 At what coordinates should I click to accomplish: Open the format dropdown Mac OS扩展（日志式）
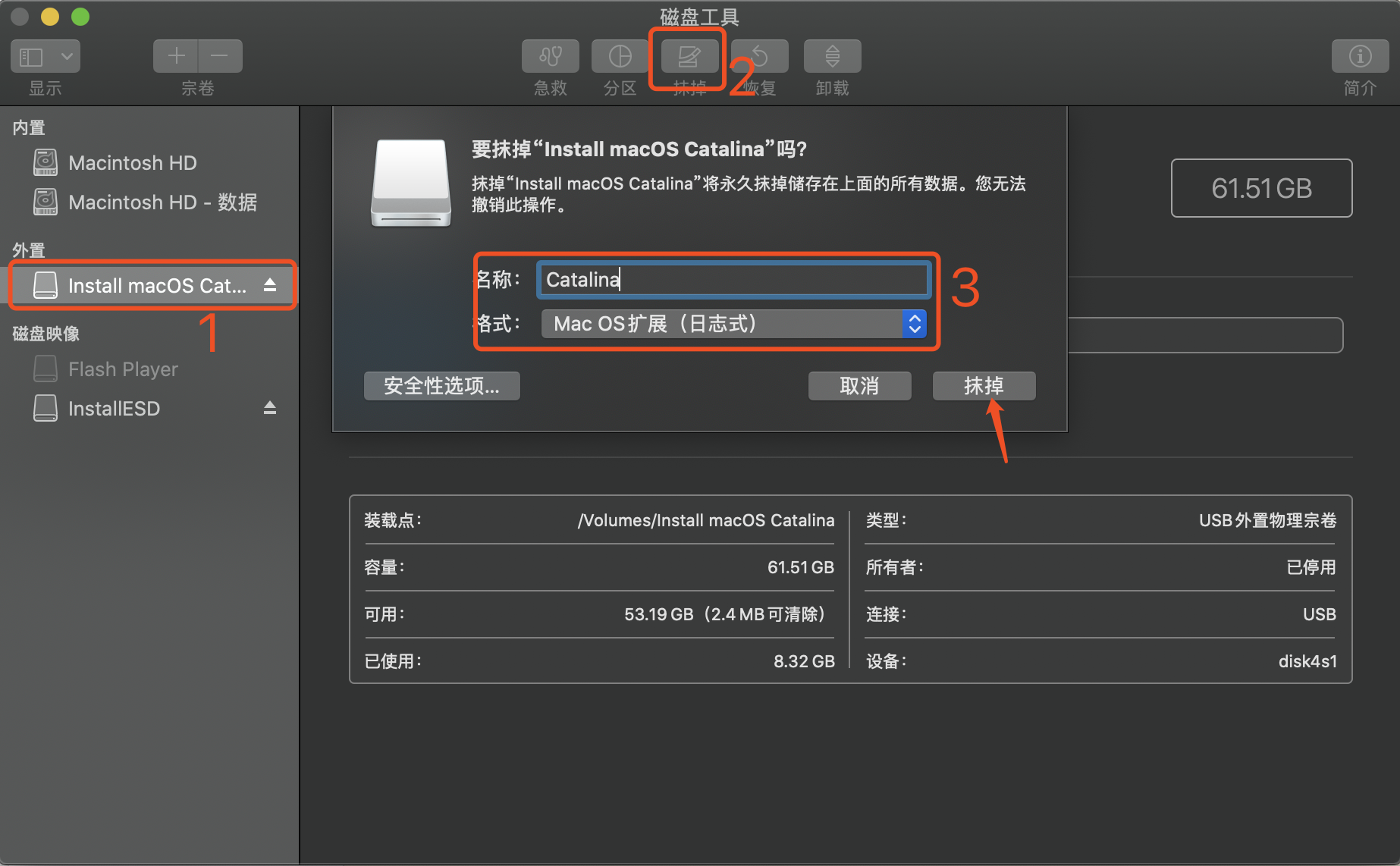pos(733,324)
